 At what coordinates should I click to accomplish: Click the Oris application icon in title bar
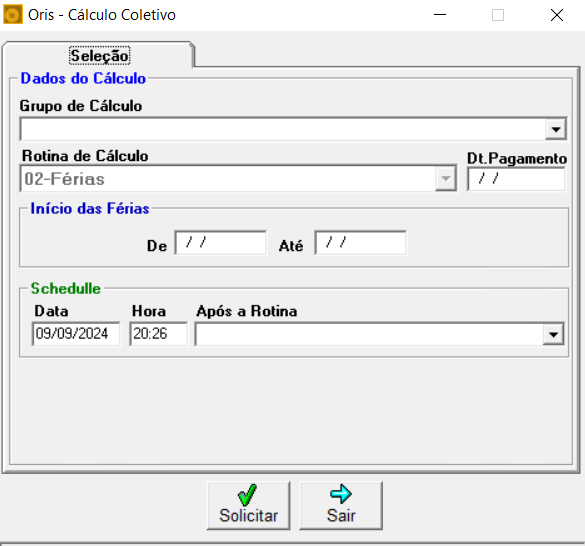pyautogui.click(x=13, y=15)
